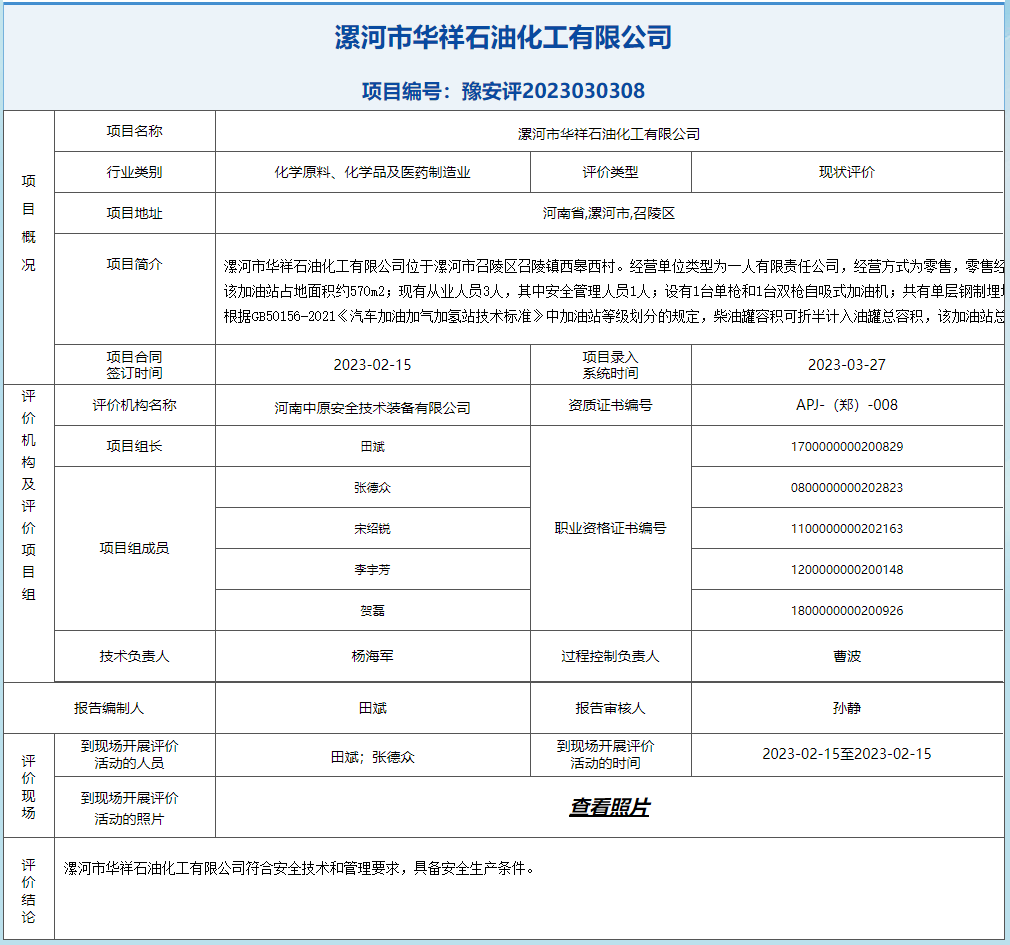Image resolution: width=1010 pixels, height=945 pixels.
Task: Click the 项目简介 label
Action: coord(135,264)
